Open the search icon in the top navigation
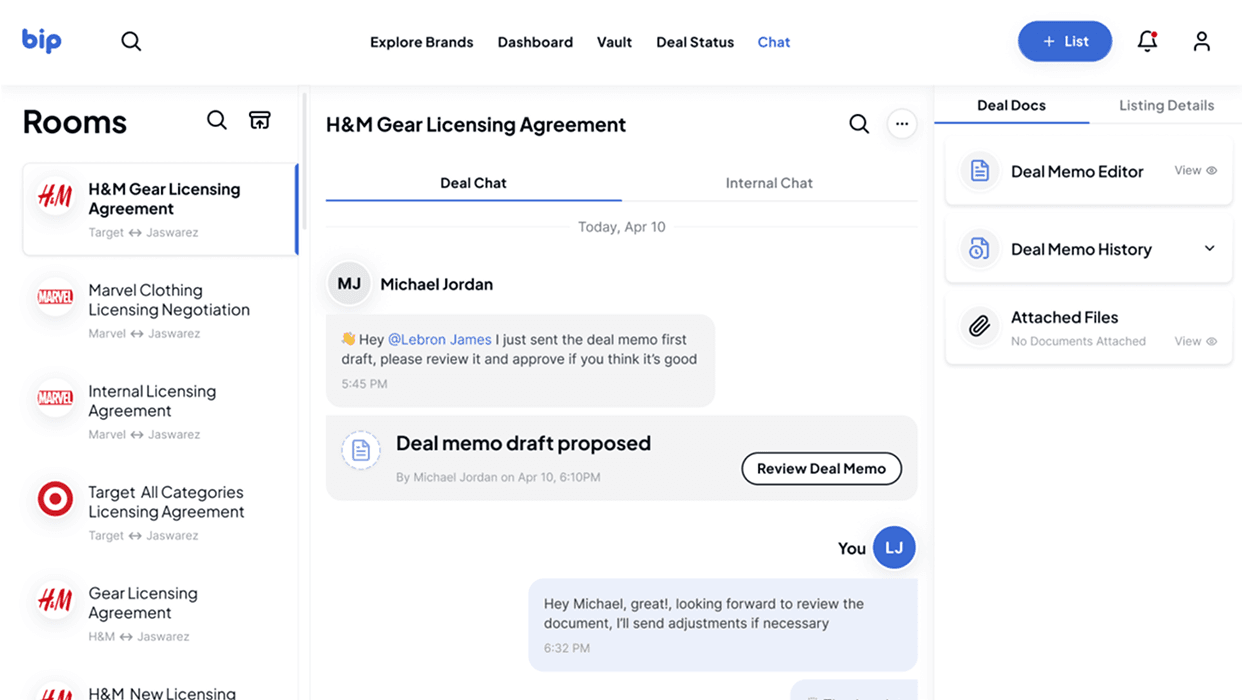 (x=131, y=41)
